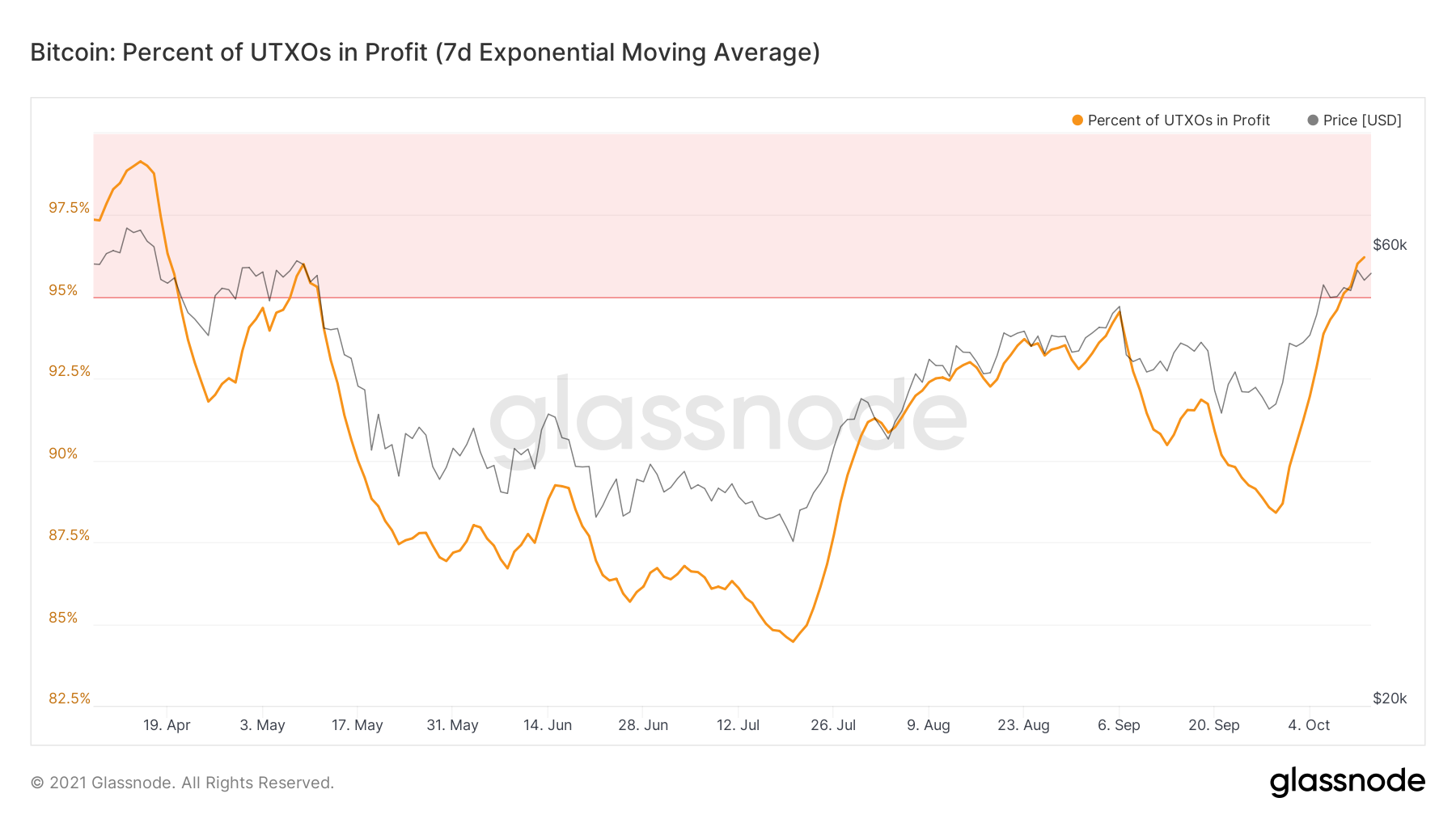Click the Glassnode copyright notice
The image size is (1456, 819).
[183, 783]
